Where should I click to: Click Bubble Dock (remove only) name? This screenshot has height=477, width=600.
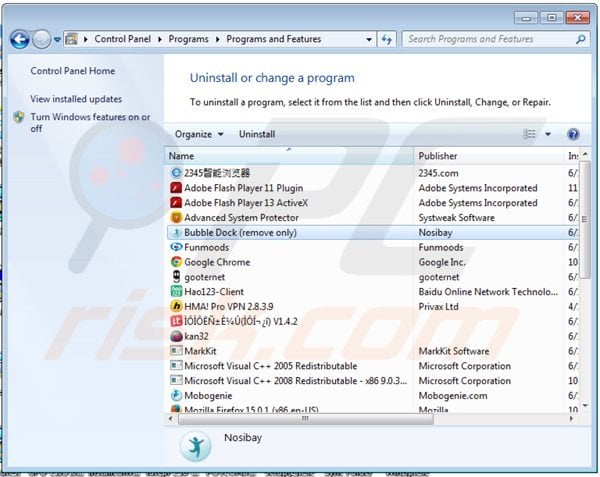(240, 233)
